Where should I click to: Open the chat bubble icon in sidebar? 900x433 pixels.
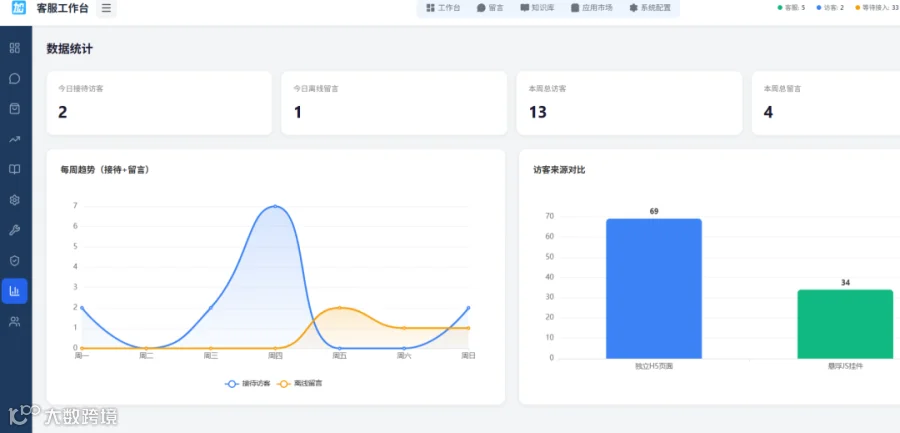pos(15,78)
